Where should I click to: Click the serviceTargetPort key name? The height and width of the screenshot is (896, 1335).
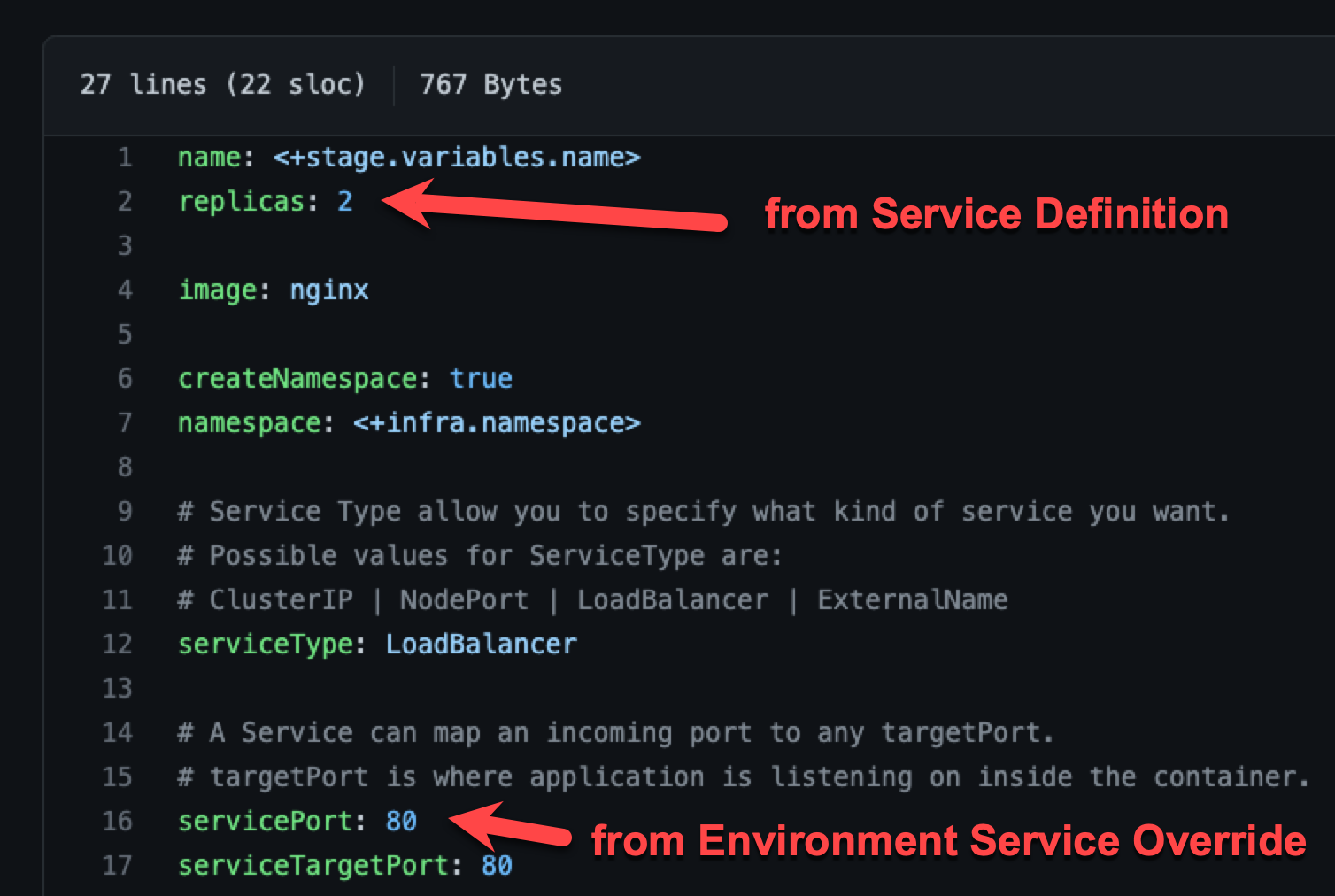pos(313,866)
